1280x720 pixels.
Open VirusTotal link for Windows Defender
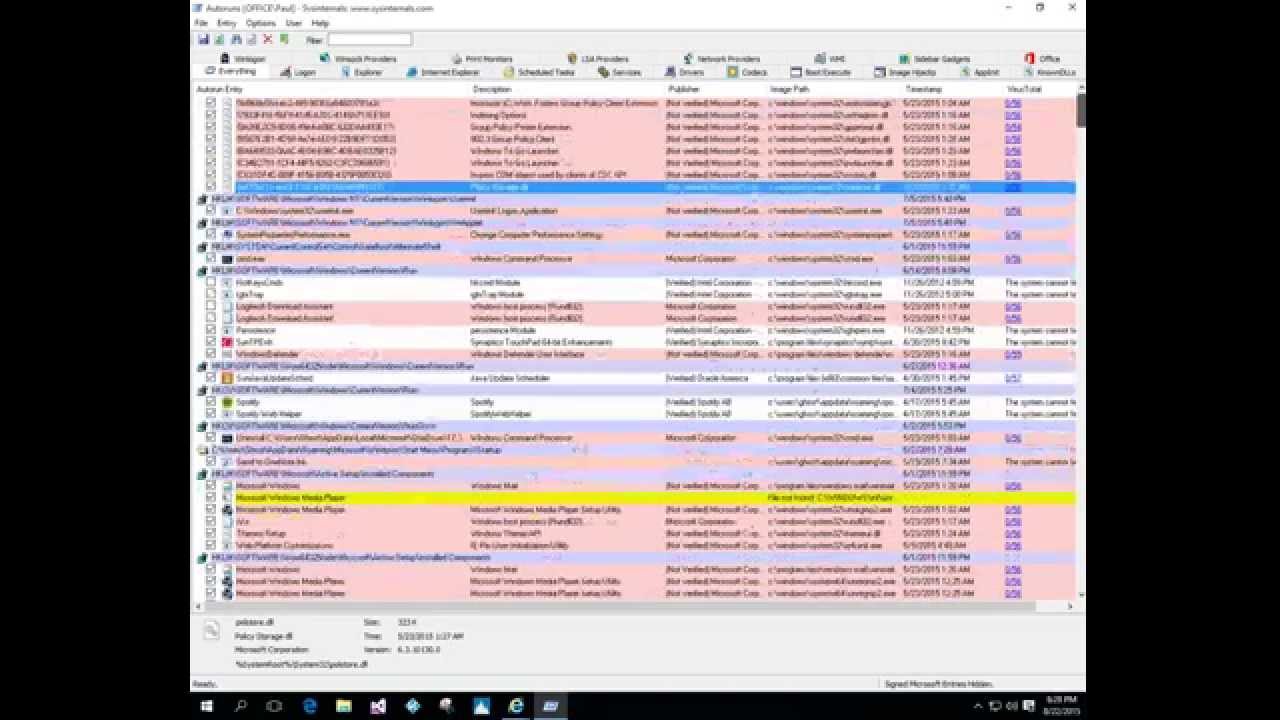pos(1013,354)
